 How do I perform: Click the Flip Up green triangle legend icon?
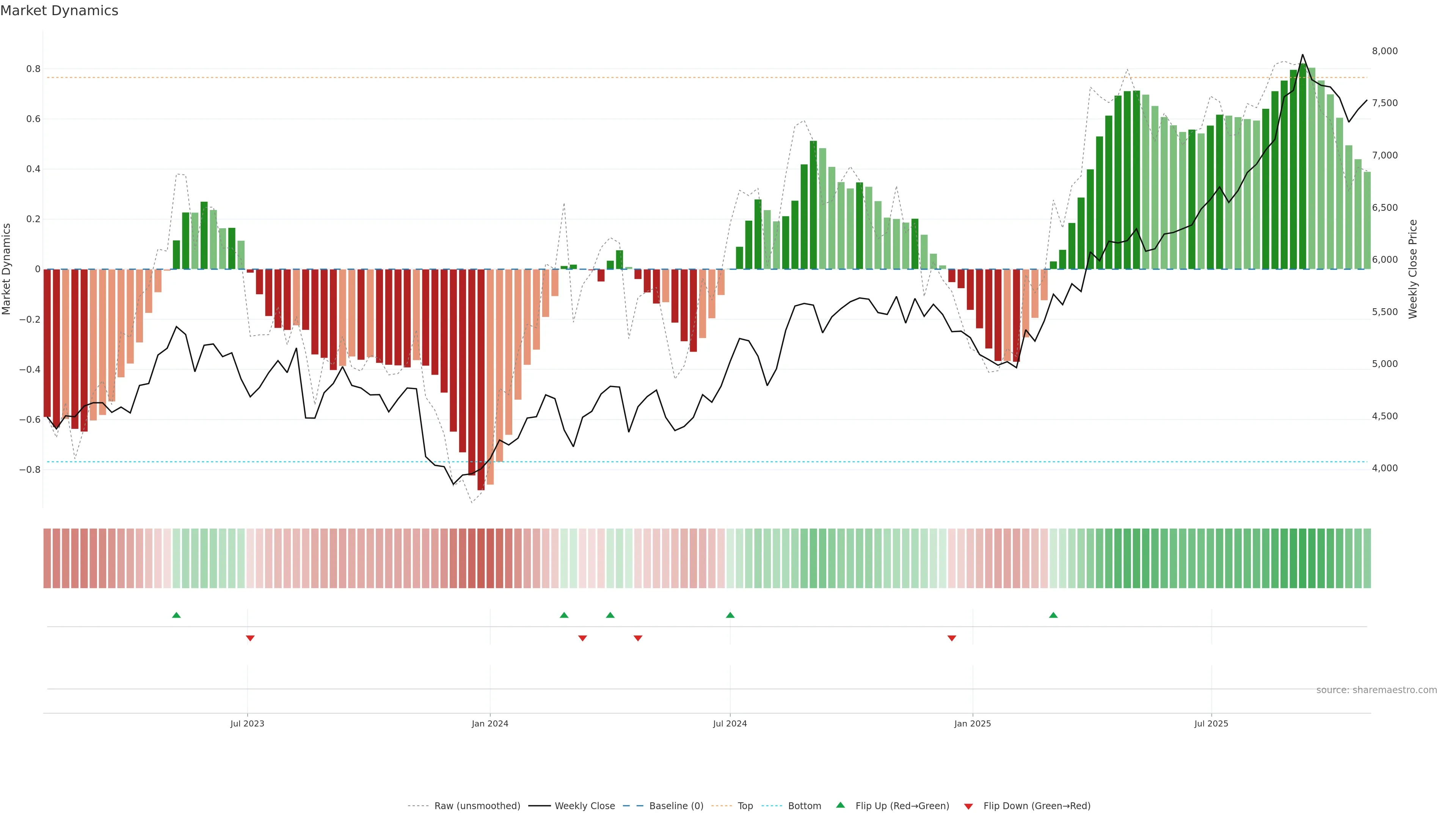coord(840,805)
